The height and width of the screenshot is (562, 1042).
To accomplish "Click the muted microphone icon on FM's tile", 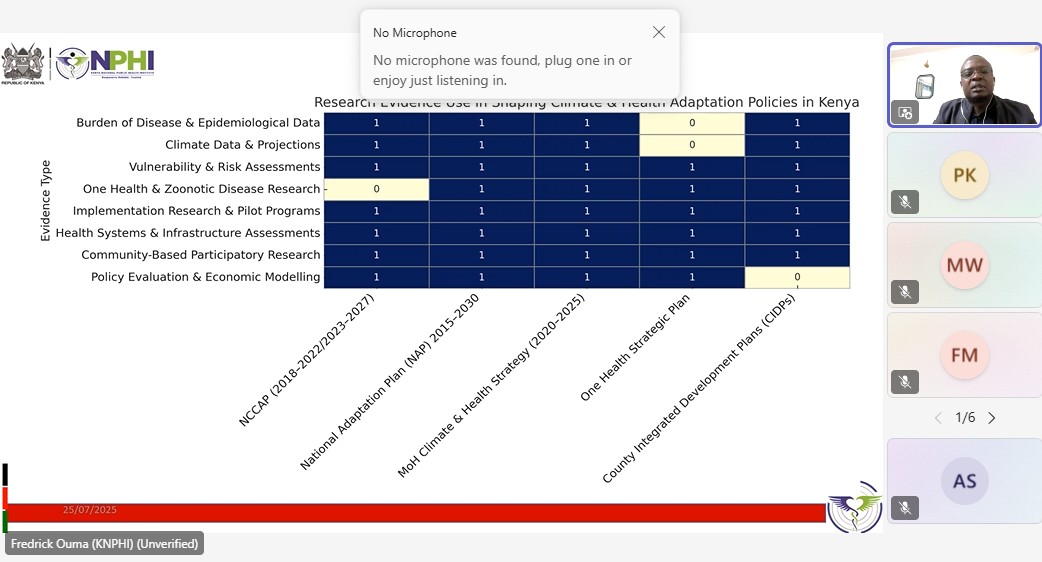I will point(904,381).
